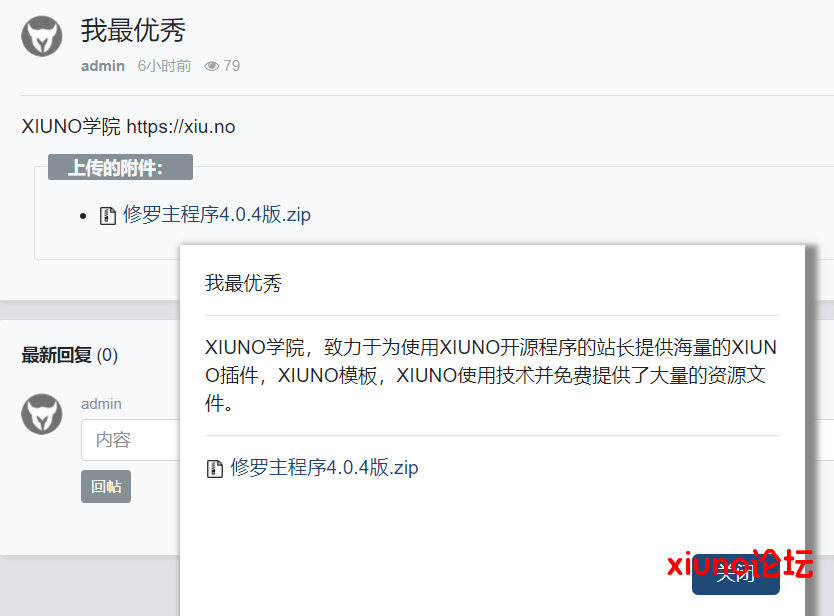Image resolution: width=834 pixels, height=616 pixels.
Task: Click the XIUNO学院 description paragraph in the popup
Action: click(491, 375)
